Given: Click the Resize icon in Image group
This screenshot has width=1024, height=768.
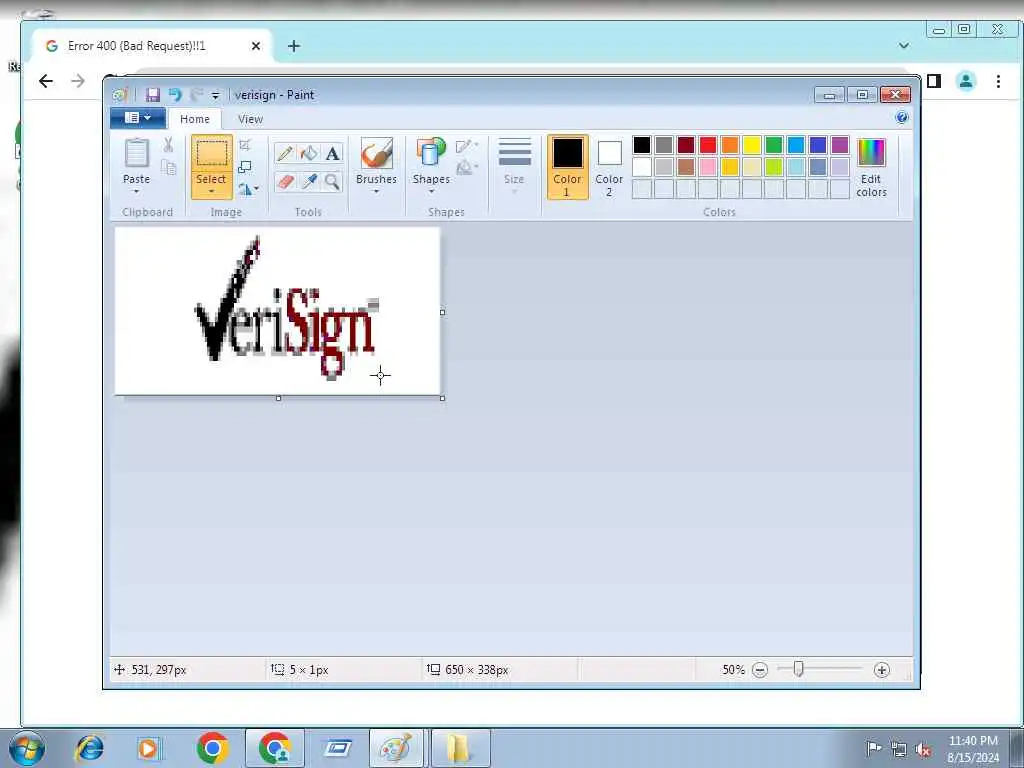Looking at the screenshot, I should click(245, 167).
